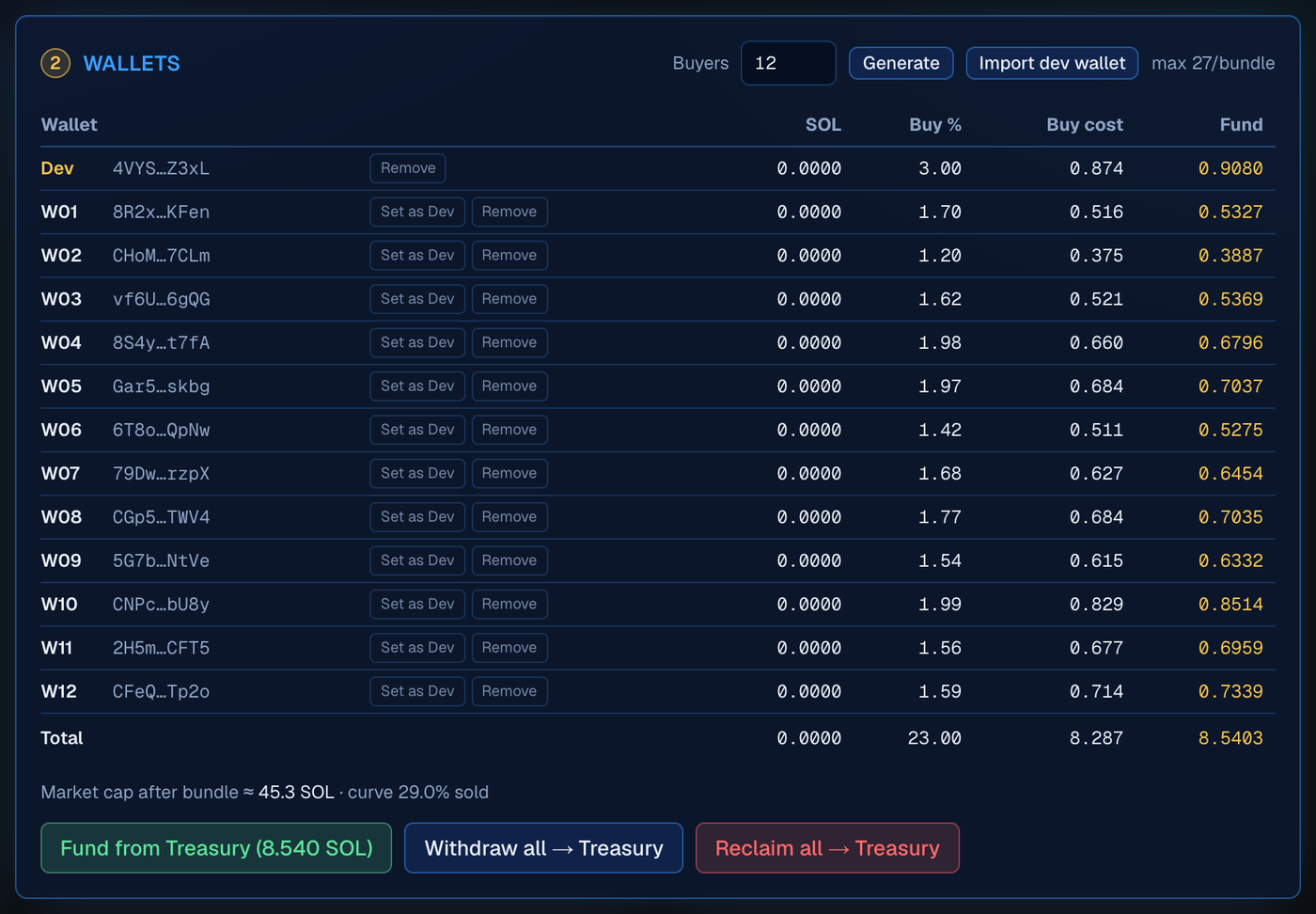
Task: Click the WALLETS section heading
Action: pos(132,63)
